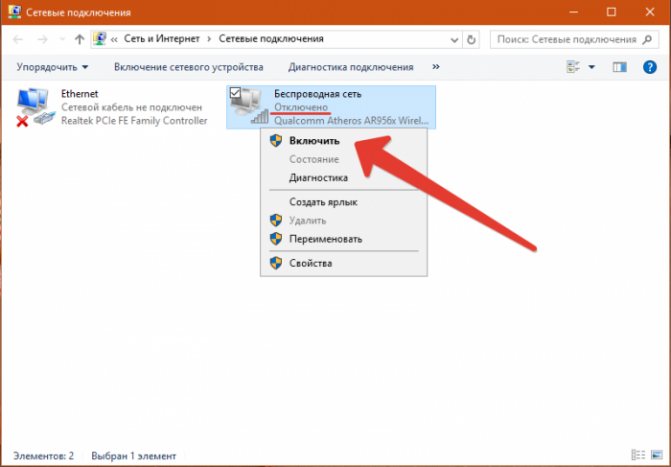
Task: Choose Переименовать in context menu
Action: pos(325,239)
